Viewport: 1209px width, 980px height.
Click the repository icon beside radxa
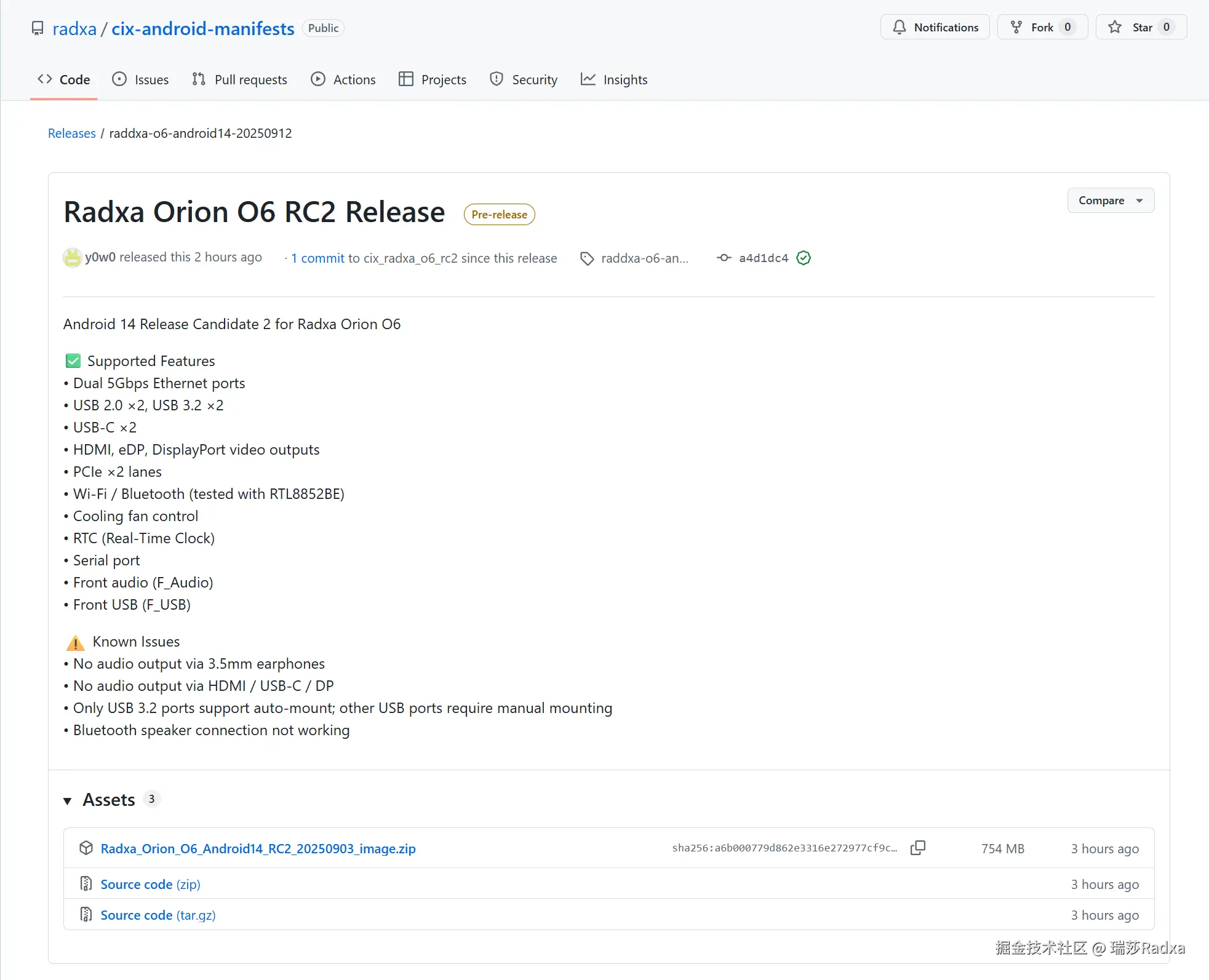(x=38, y=28)
